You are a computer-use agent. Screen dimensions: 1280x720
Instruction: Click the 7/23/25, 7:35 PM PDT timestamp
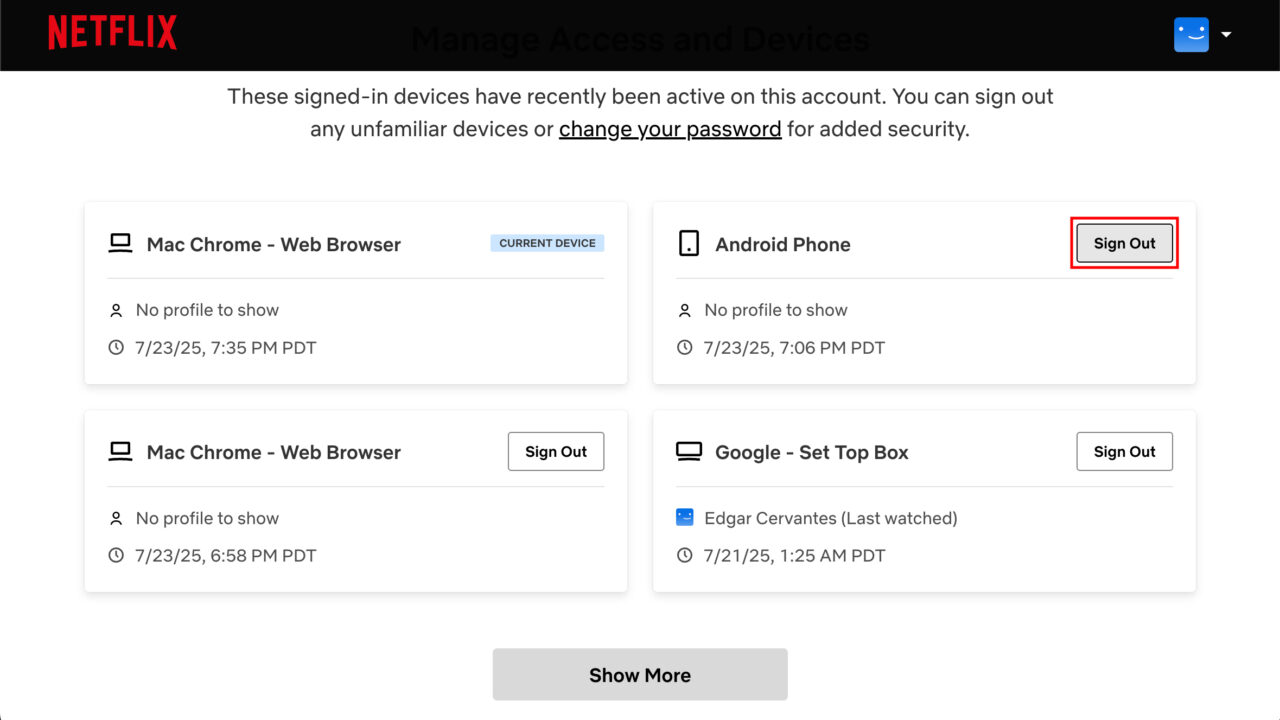[x=227, y=347]
